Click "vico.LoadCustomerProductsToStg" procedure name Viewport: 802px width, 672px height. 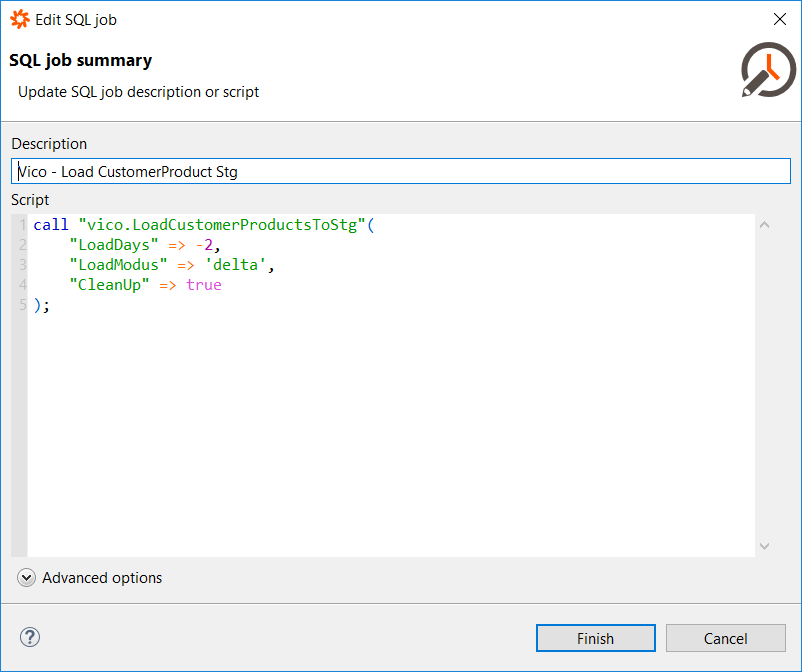(x=222, y=225)
